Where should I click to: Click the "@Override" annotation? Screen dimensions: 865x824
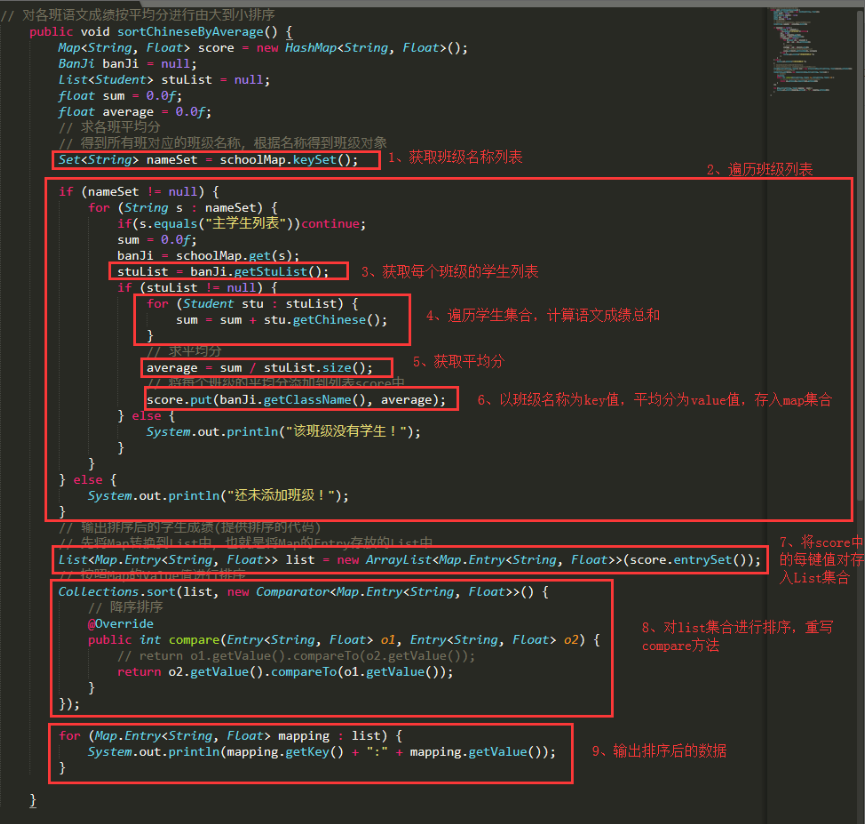(x=120, y=624)
